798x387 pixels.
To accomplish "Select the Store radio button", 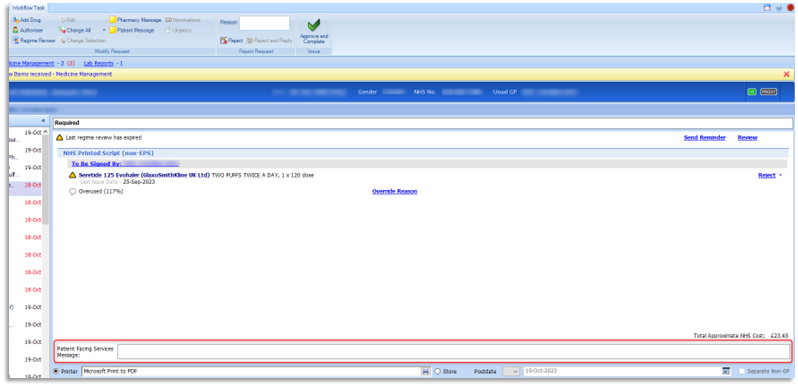I will pyautogui.click(x=437, y=372).
